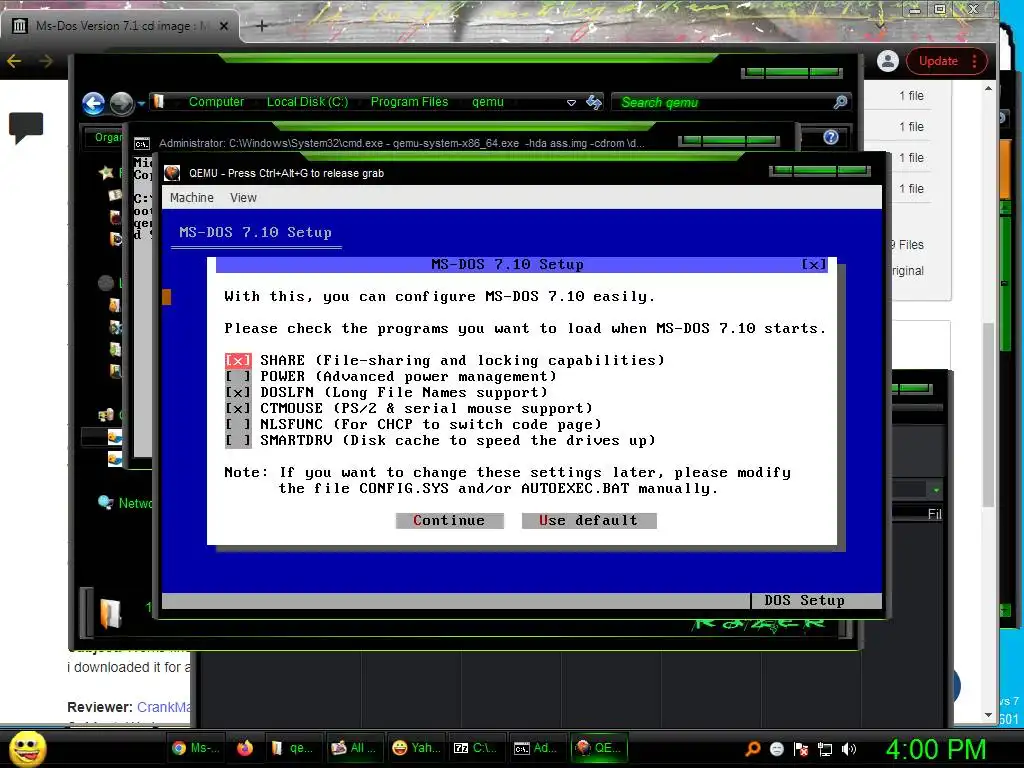The height and width of the screenshot is (768, 1024).
Task: Click Chrome back arrow
Action: [14, 61]
